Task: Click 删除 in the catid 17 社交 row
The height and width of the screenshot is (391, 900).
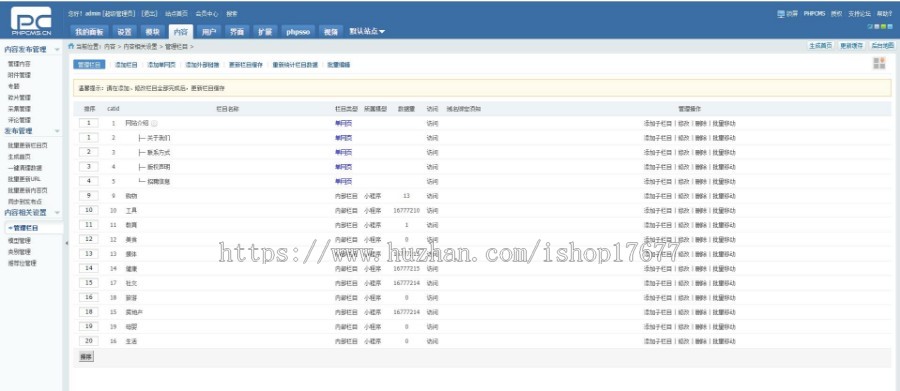Action: click(x=700, y=283)
